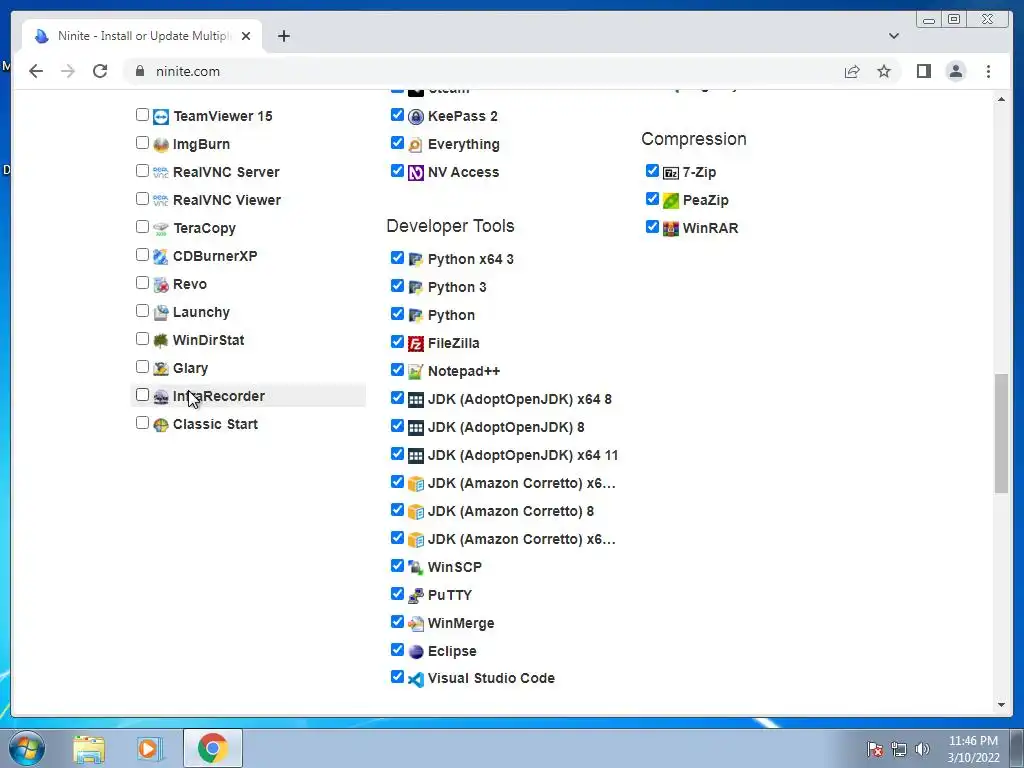This screenshot has height=768, width=1024.
Task: Click the WinDirStat tree icon
Action: tap(161, 341)
